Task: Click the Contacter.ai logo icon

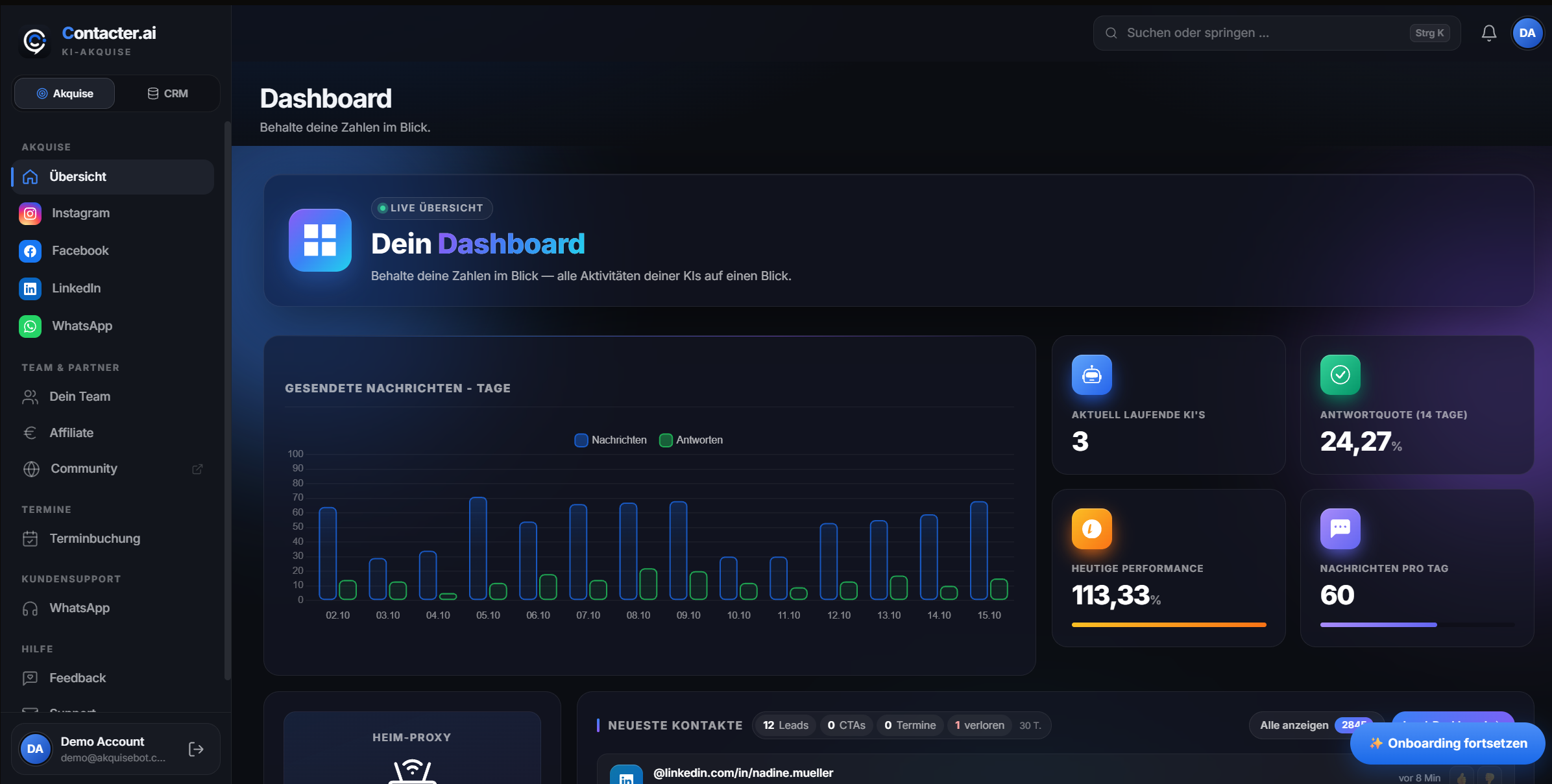Action: click(34, 41)
